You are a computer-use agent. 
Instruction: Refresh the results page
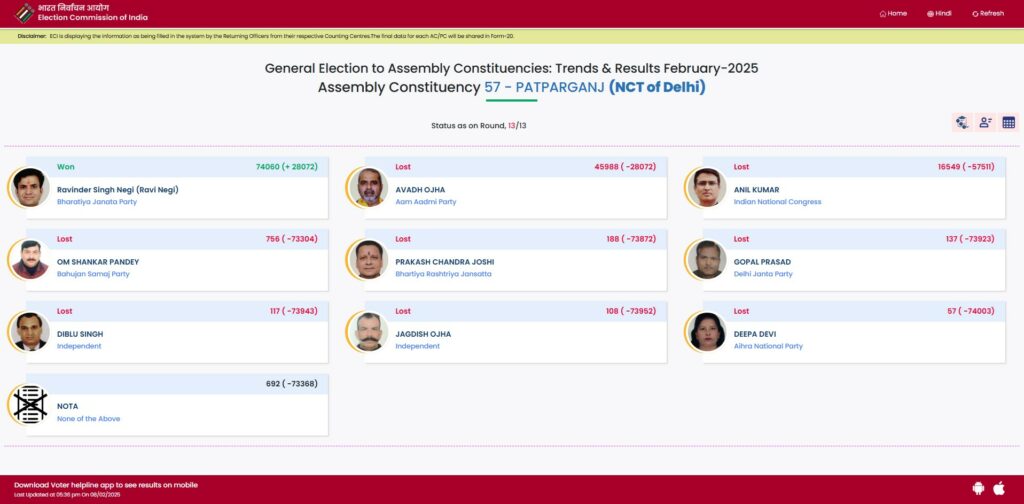point(987,14)
